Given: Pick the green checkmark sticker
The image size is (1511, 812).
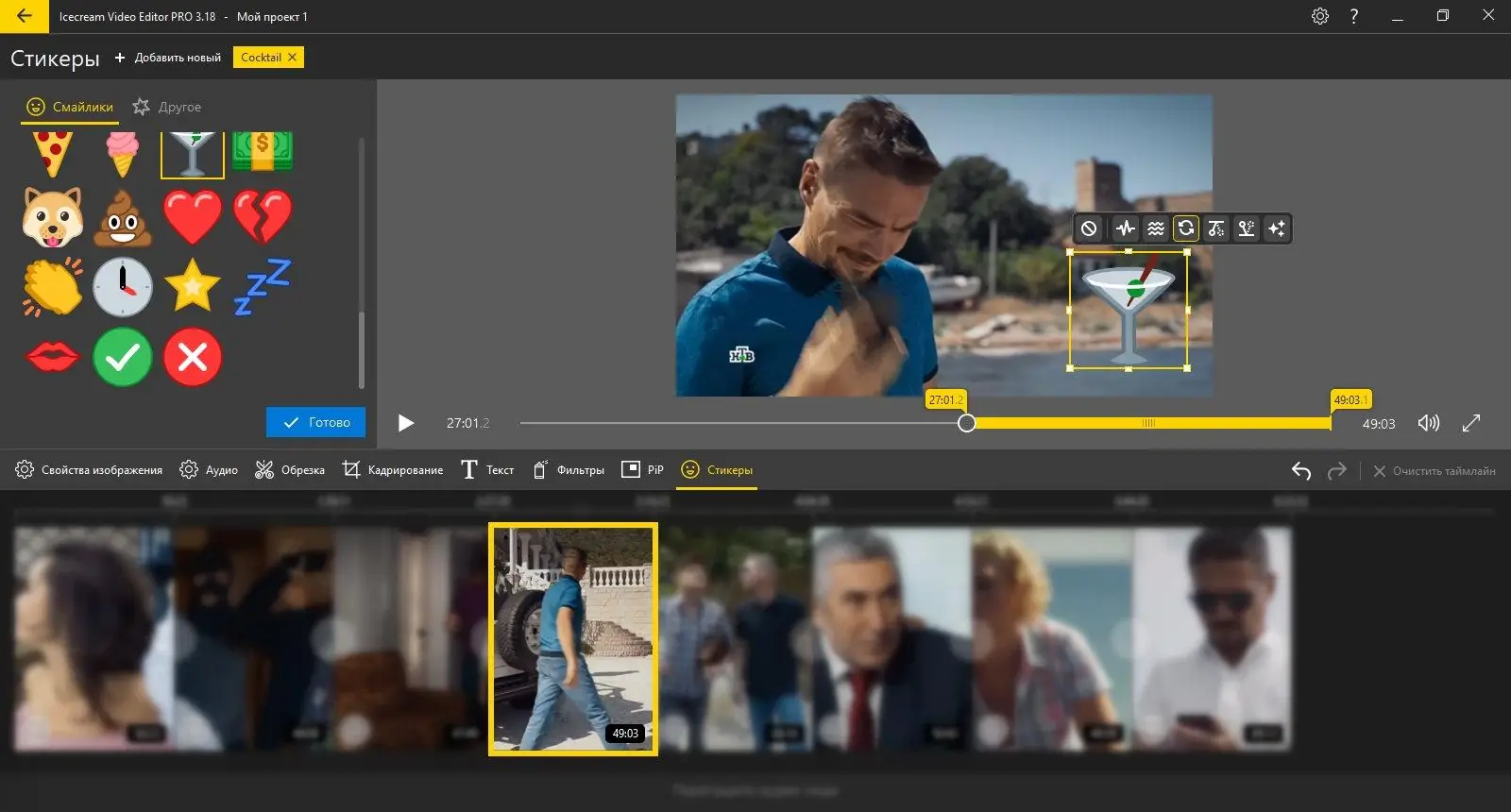Looking at the screenshot, I should coord(123,357).
